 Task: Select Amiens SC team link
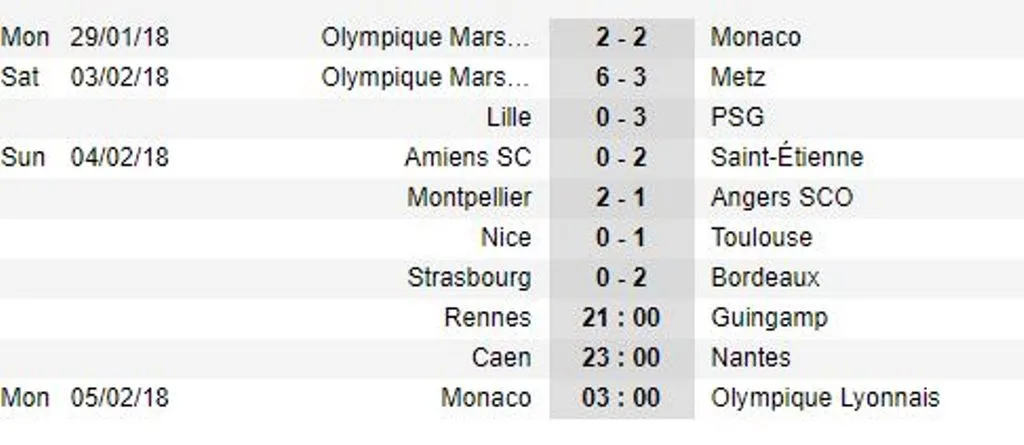point(468,157)
